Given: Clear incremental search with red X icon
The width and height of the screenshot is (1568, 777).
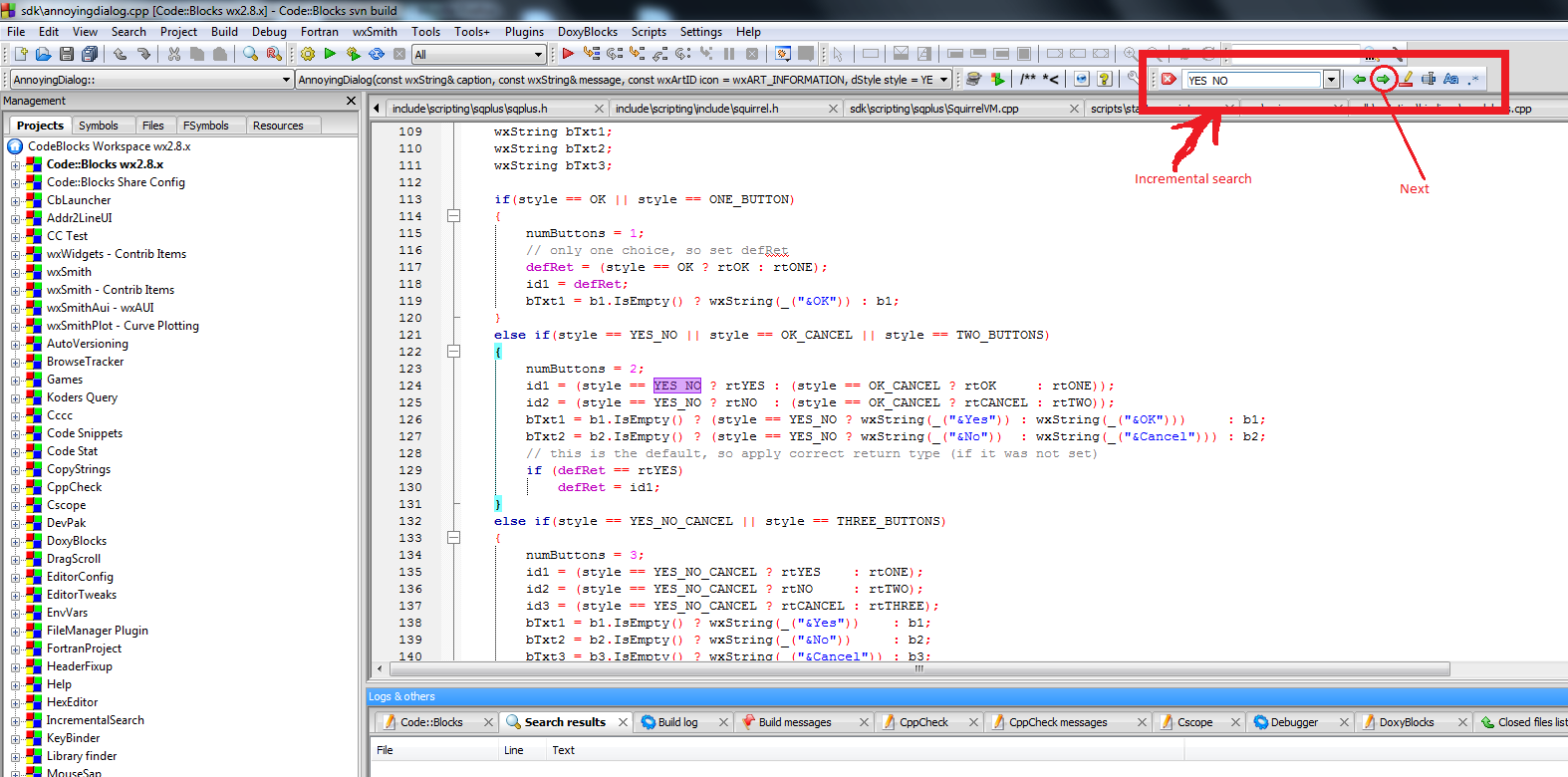Looking at the screenshot, I should click(1169, 80).
